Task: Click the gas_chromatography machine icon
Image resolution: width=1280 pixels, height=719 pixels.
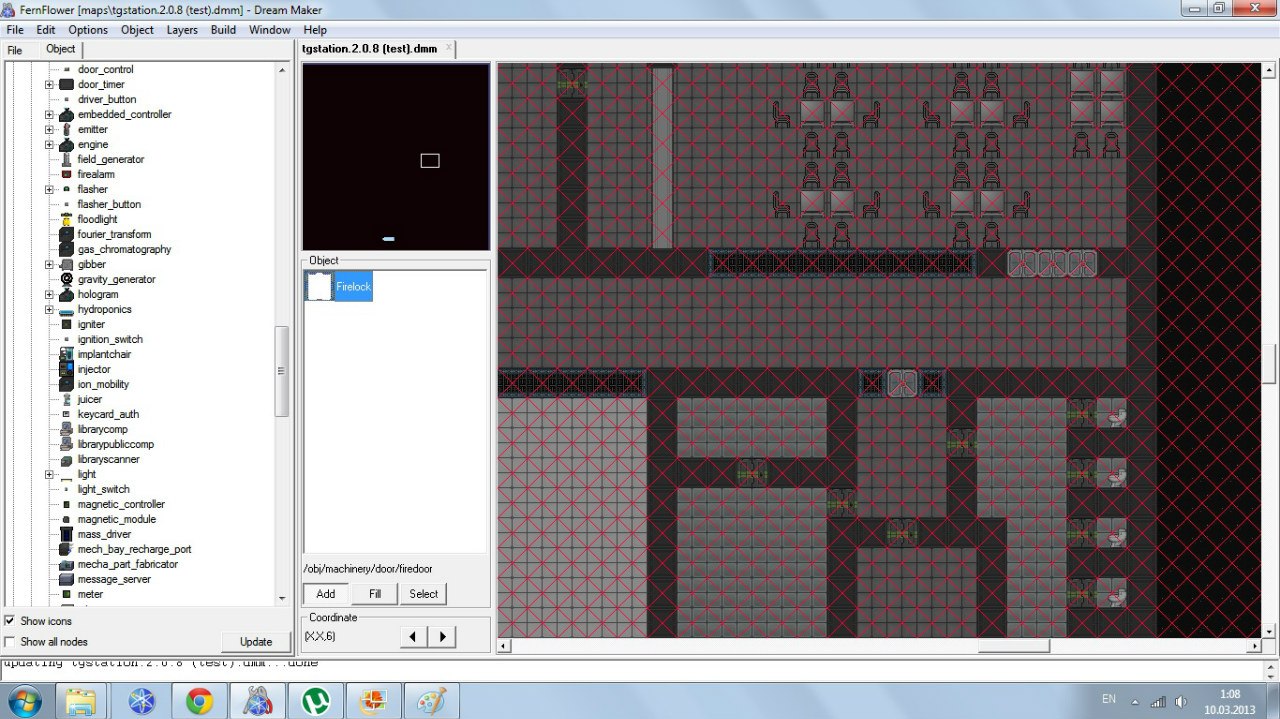Action: pos(67,249)
